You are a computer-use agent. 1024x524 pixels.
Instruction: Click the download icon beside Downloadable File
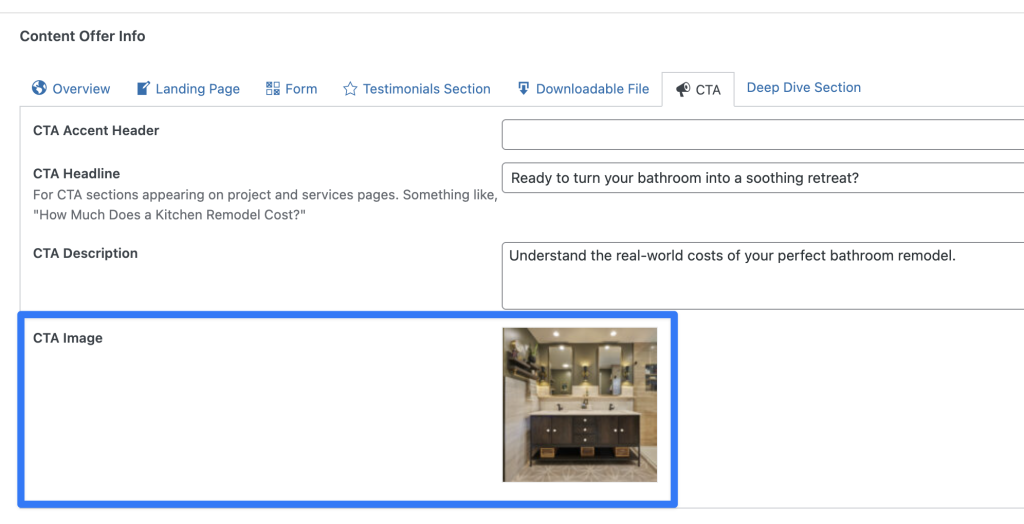(x=523, y=88)
